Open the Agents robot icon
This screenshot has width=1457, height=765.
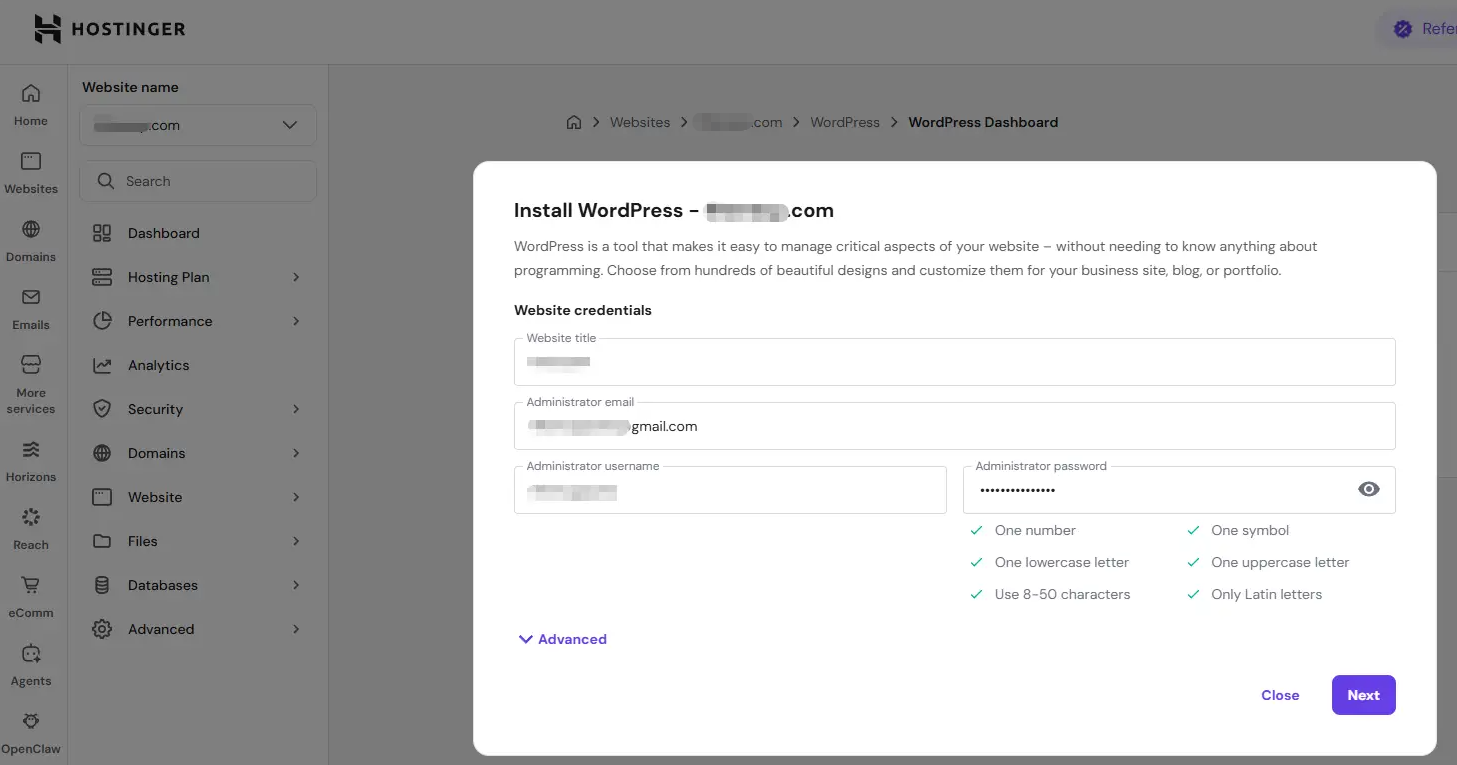(31, 653)
